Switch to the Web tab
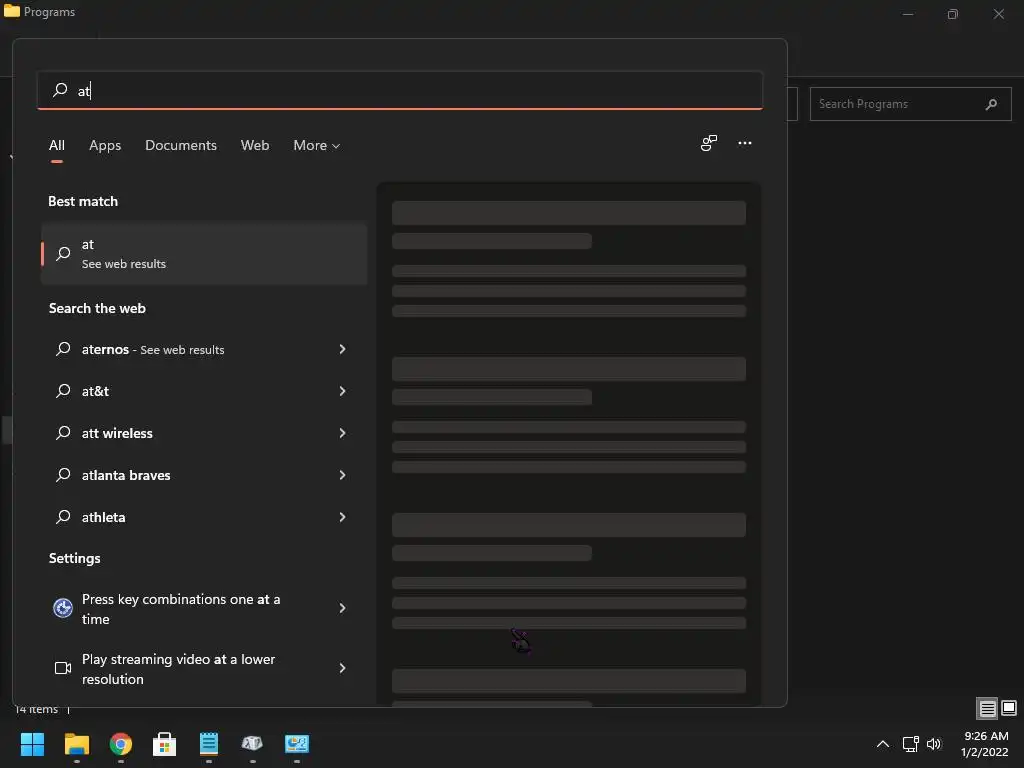Screen dimensions: 1024x768 [x=255, y=145]
